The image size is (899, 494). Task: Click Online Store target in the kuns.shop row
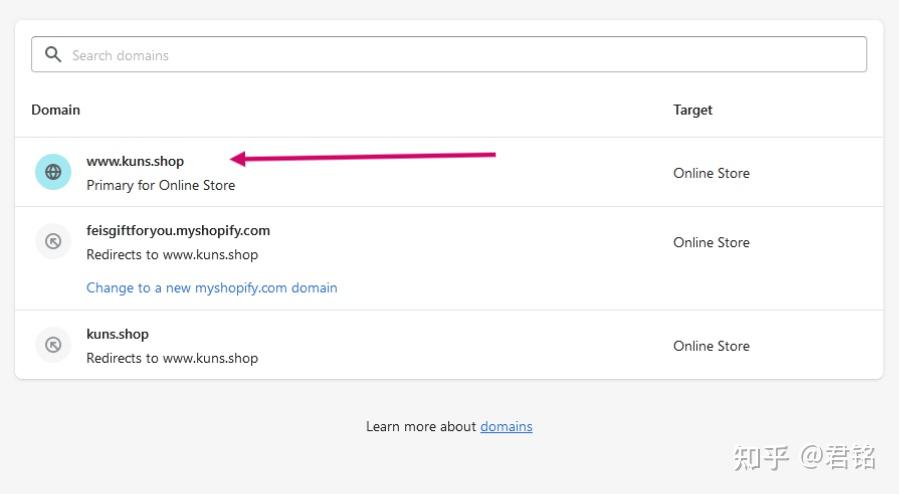coord(712,346)
